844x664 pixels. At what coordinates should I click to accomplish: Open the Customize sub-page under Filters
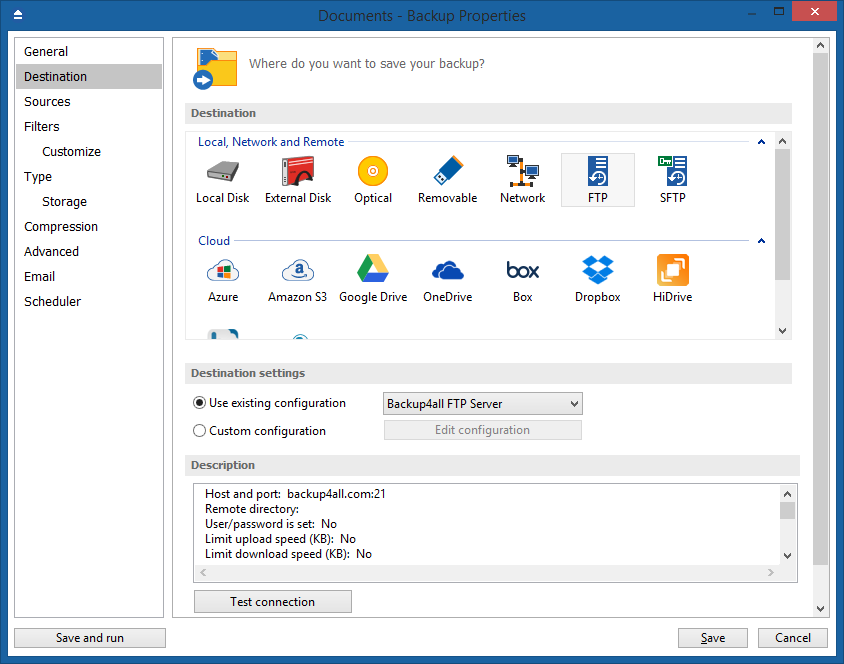pos(89,152)
